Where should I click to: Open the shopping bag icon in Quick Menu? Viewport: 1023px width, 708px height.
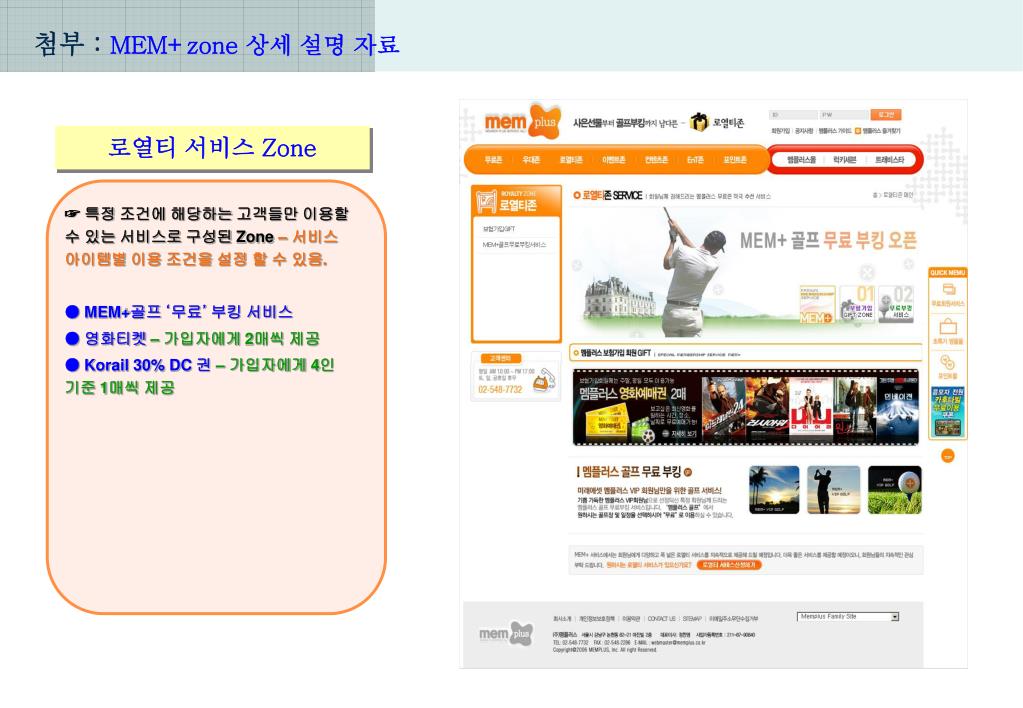click(948, 326)
